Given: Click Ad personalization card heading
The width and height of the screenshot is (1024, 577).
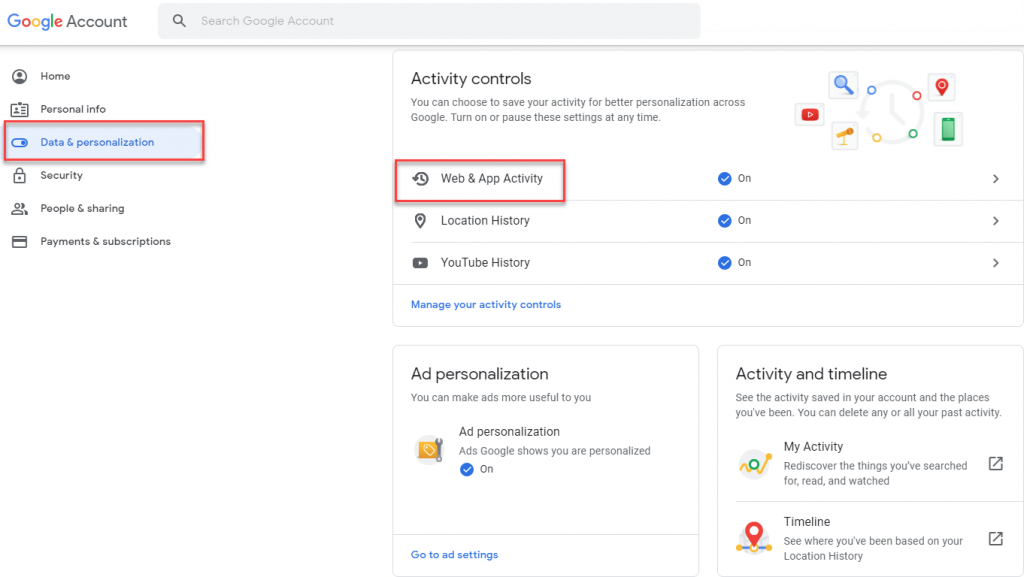Looking at the screenshot, I should [x=479, y=374].
